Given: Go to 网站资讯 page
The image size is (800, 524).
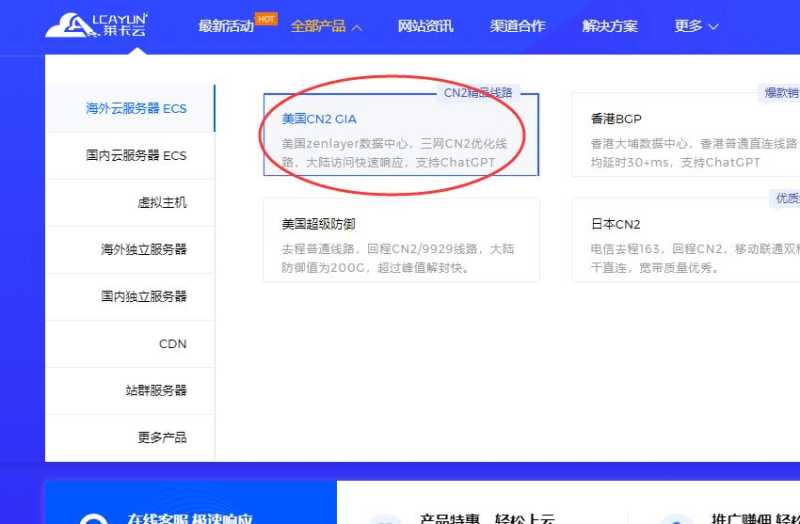Looking at the screenshot, I should [426, 26].
